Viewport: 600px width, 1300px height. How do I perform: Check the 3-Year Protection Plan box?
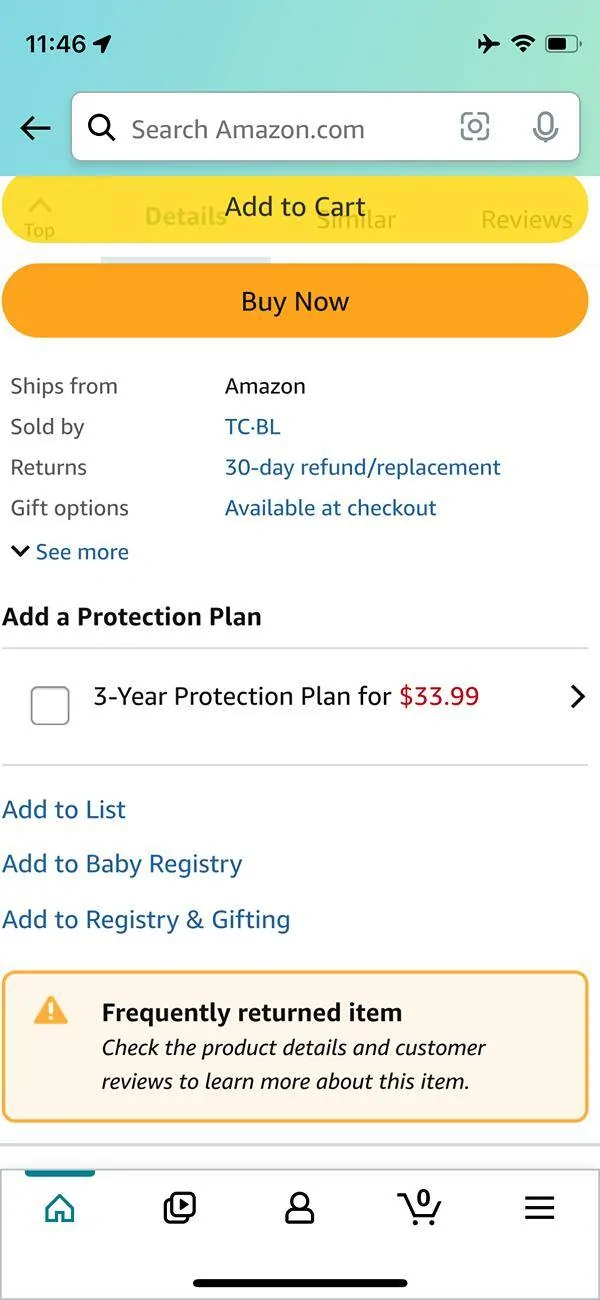coord(50,706)
